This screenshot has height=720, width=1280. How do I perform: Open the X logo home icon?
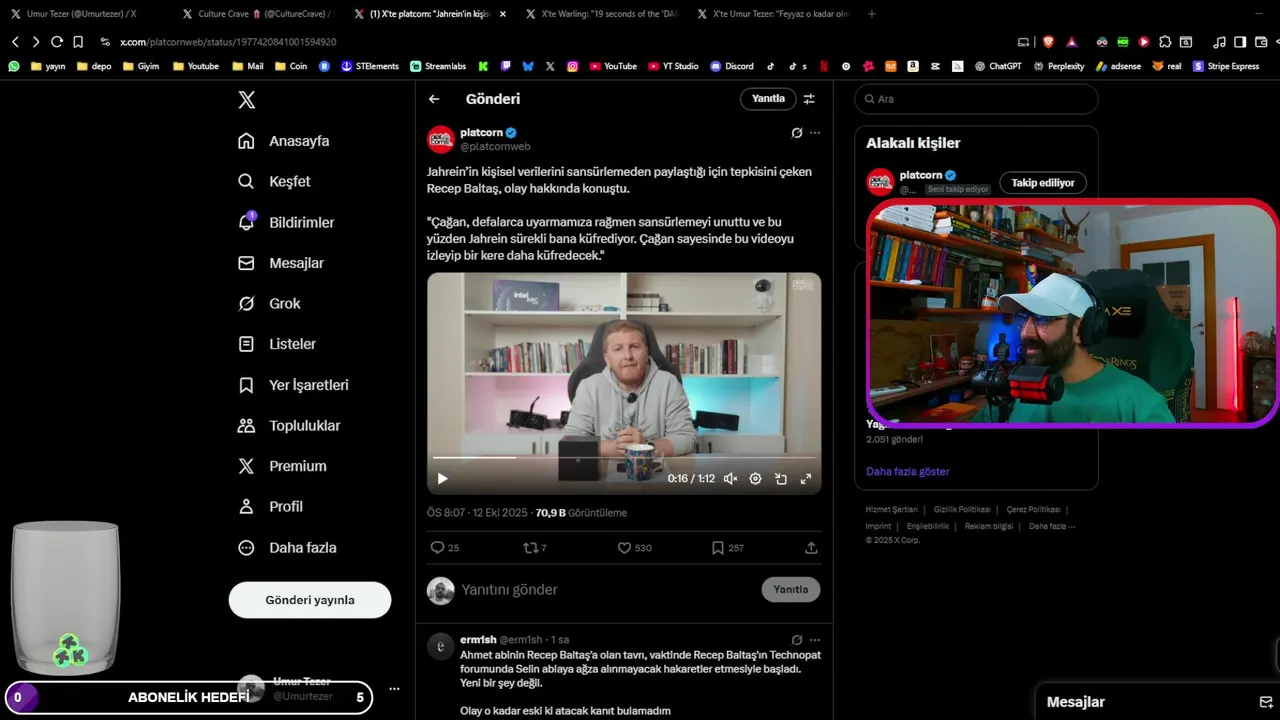click(246, 100)
